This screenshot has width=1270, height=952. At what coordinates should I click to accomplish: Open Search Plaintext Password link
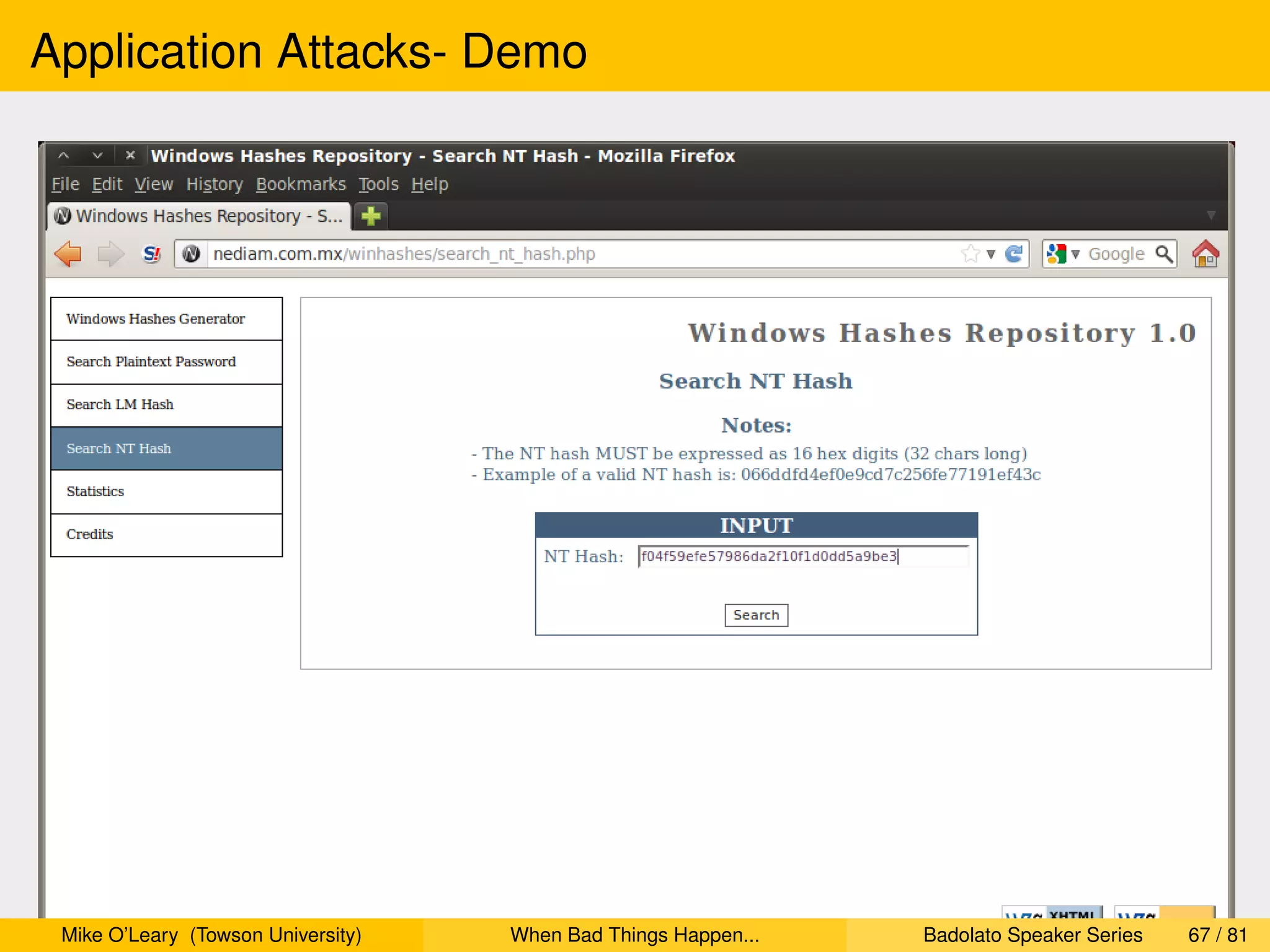[166, 362]
